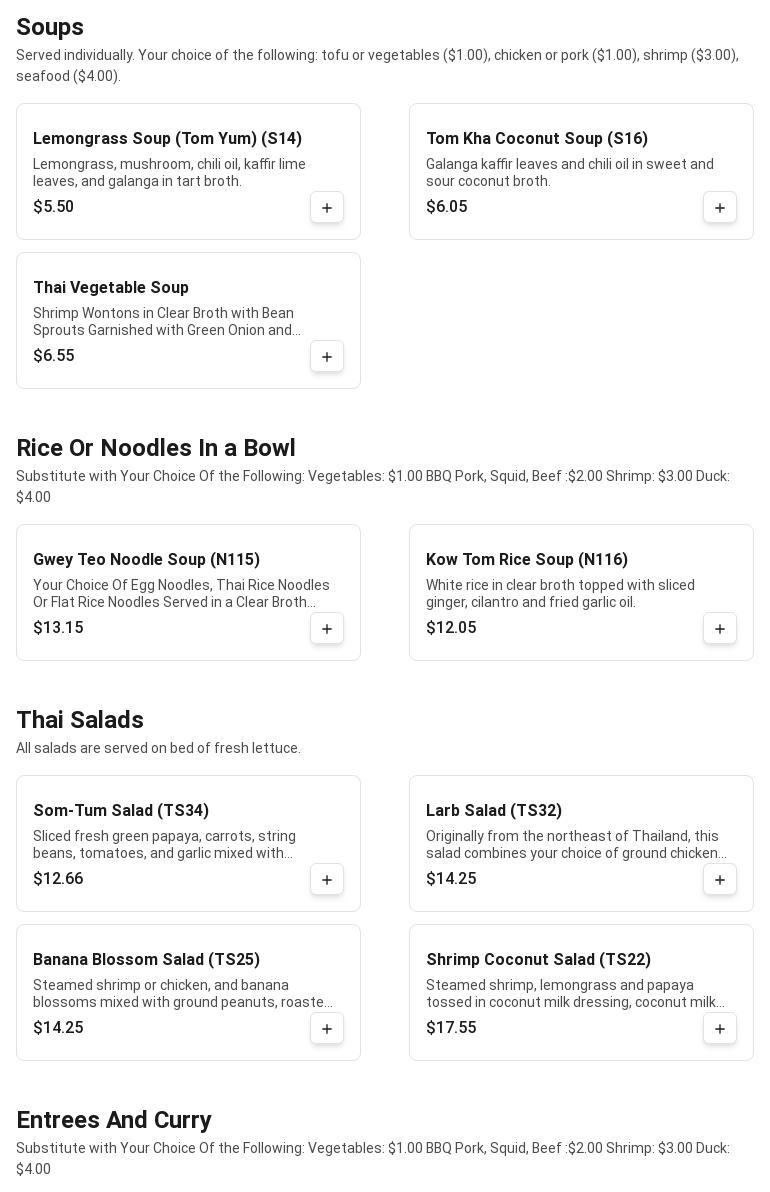The image size is (770, 1192).
Task: Click the Thai Salads section heading
Action: click(x=80, y=721)
